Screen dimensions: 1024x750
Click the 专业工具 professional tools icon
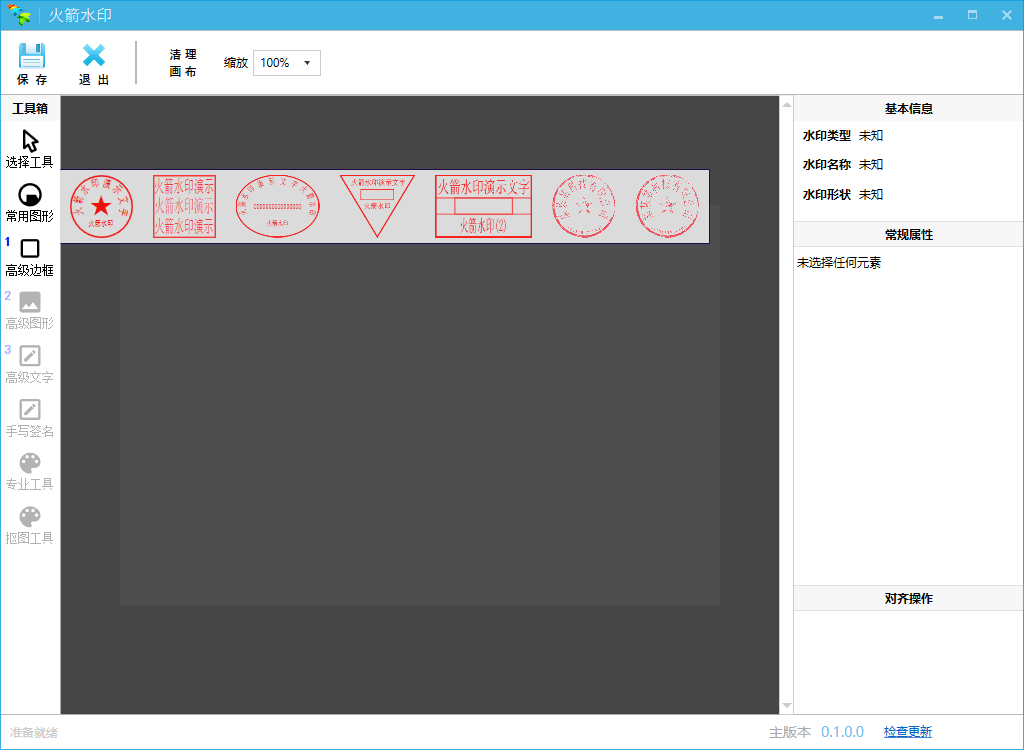(30, 465)
